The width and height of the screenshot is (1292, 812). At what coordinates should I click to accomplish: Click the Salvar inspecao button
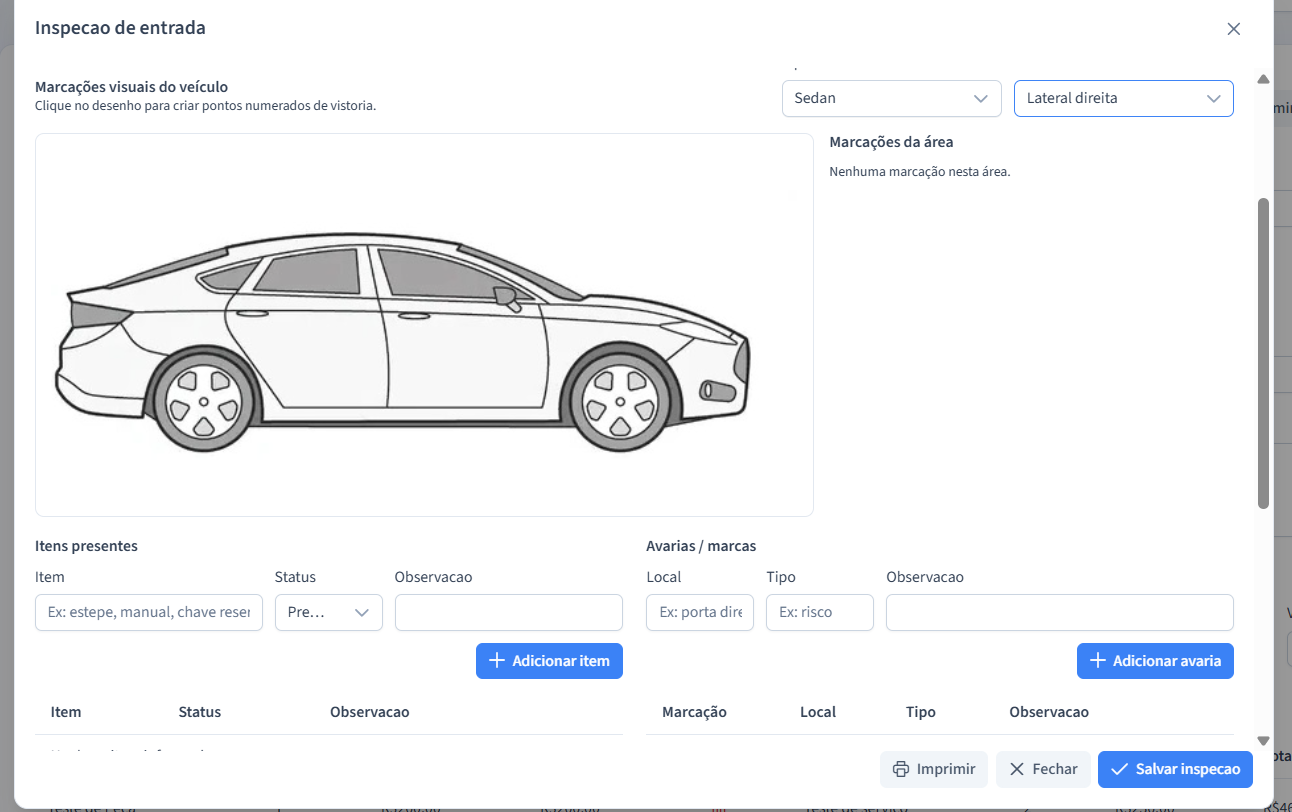[x=1175, y=769]
